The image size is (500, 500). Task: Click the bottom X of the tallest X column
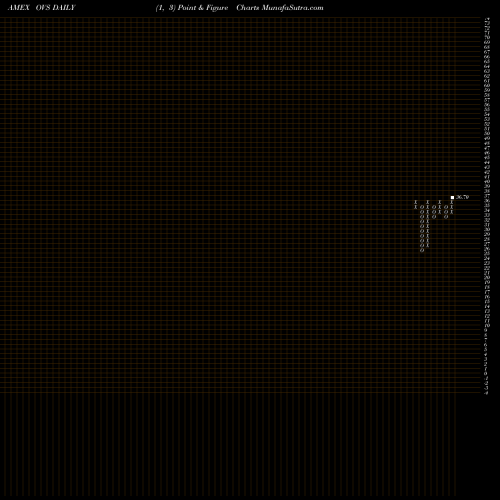[x=428, y=246]
